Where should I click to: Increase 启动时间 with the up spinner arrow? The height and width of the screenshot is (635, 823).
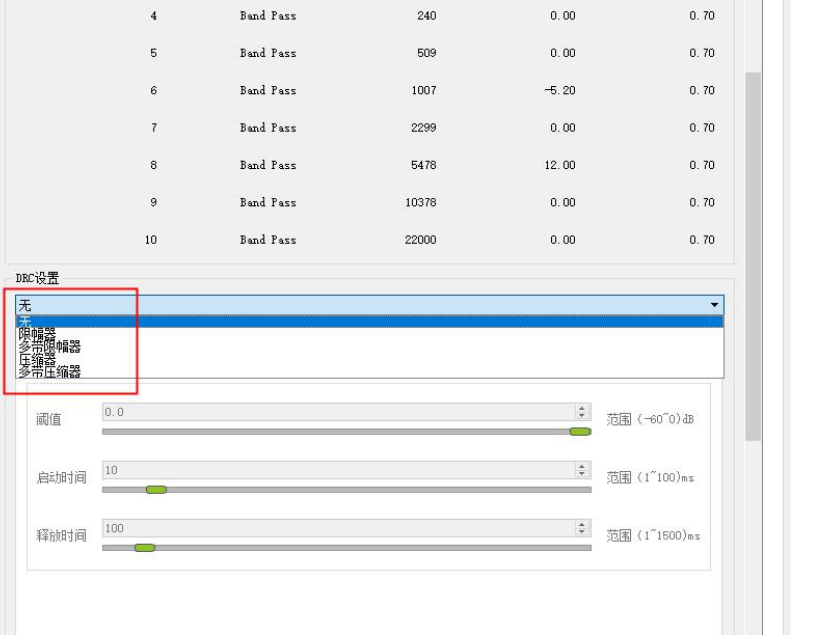[582, 466]
